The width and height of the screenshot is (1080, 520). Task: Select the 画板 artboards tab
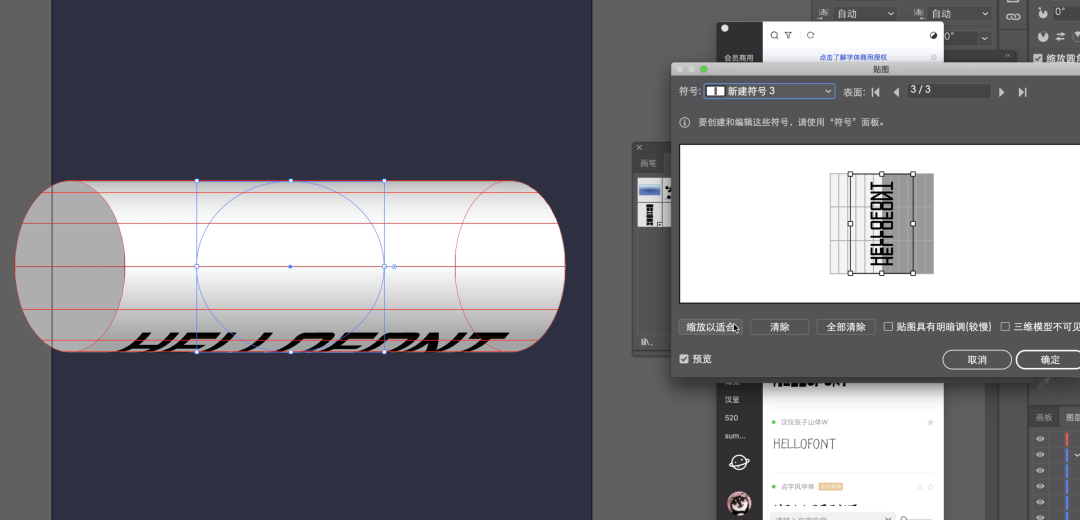coord(1043,418)
